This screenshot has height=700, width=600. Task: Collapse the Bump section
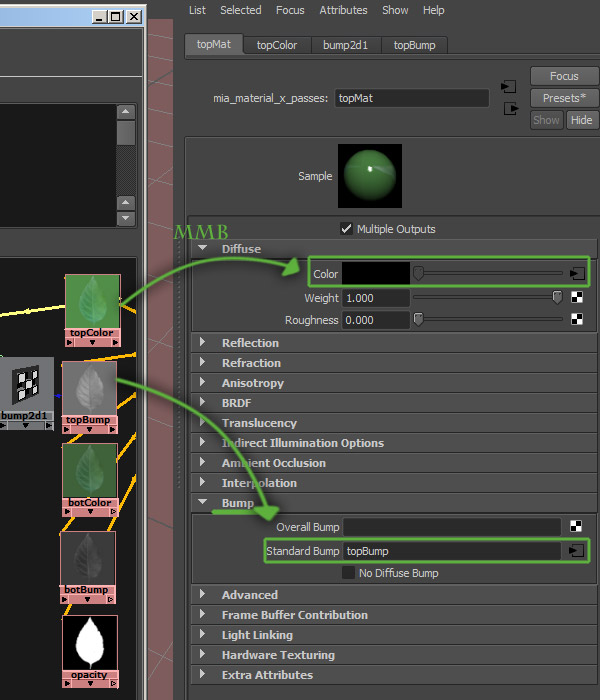[203, 502]
